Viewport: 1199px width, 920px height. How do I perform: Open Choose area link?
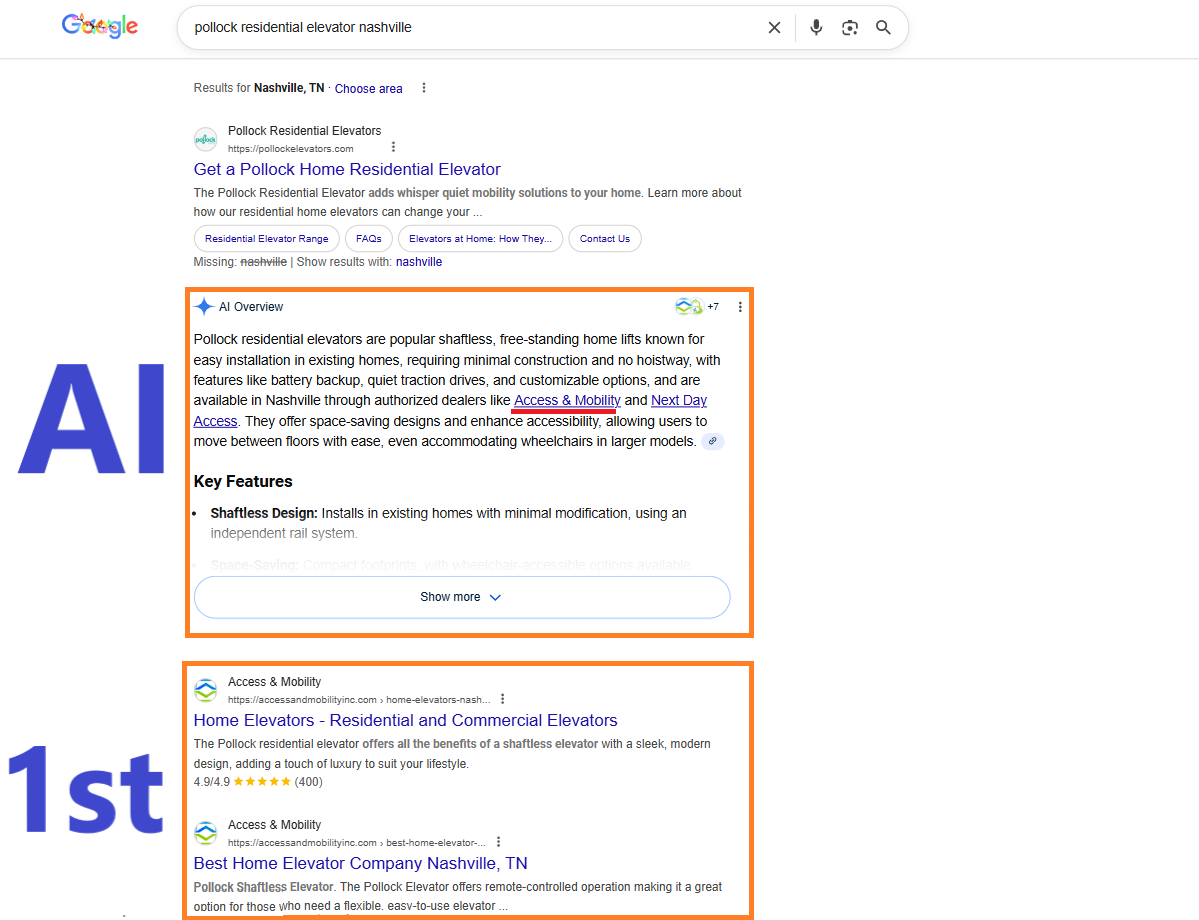click(369, 89)
